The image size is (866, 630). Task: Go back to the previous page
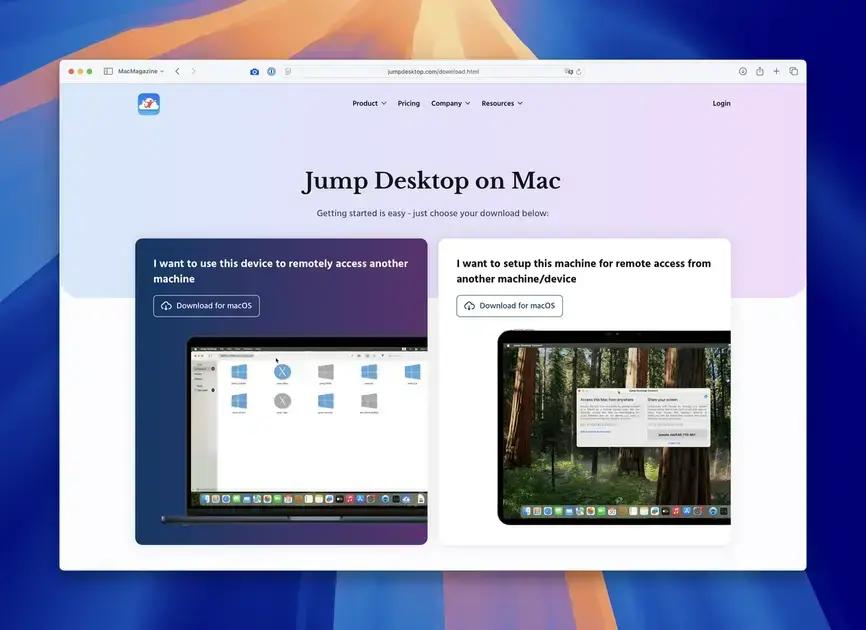177,71
